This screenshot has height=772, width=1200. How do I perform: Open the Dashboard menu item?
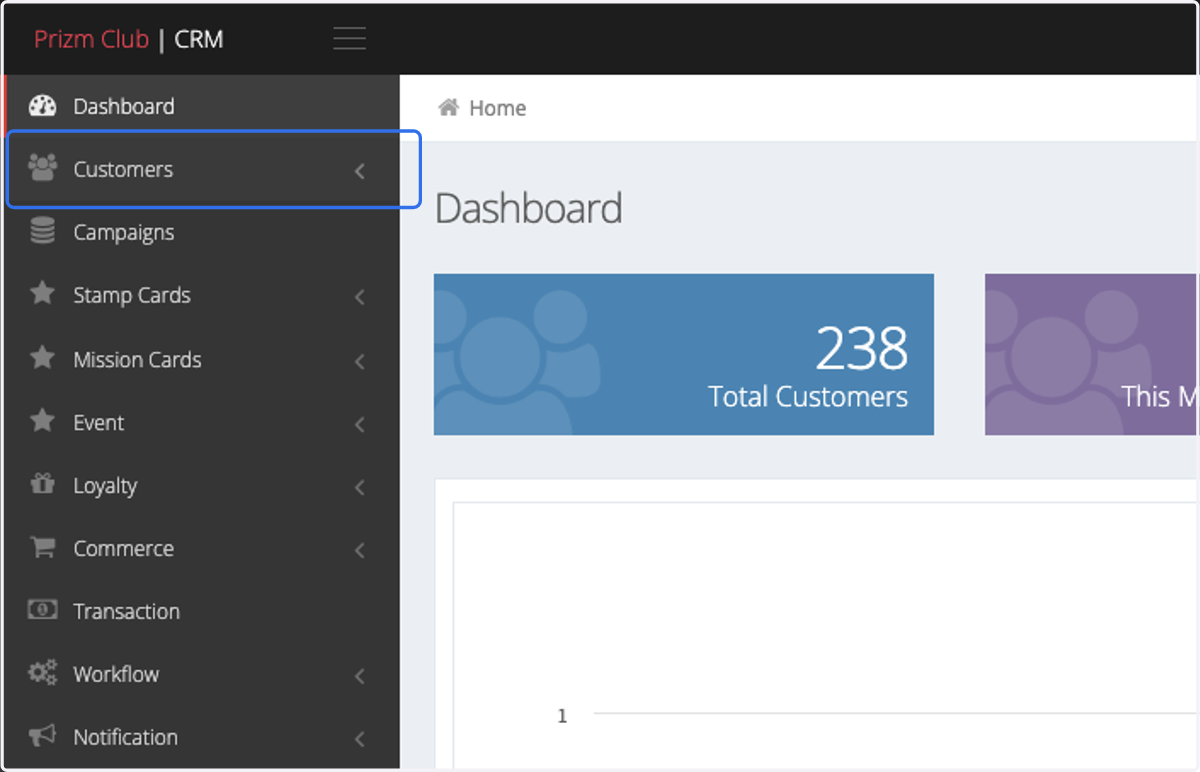tap(202, 106)
